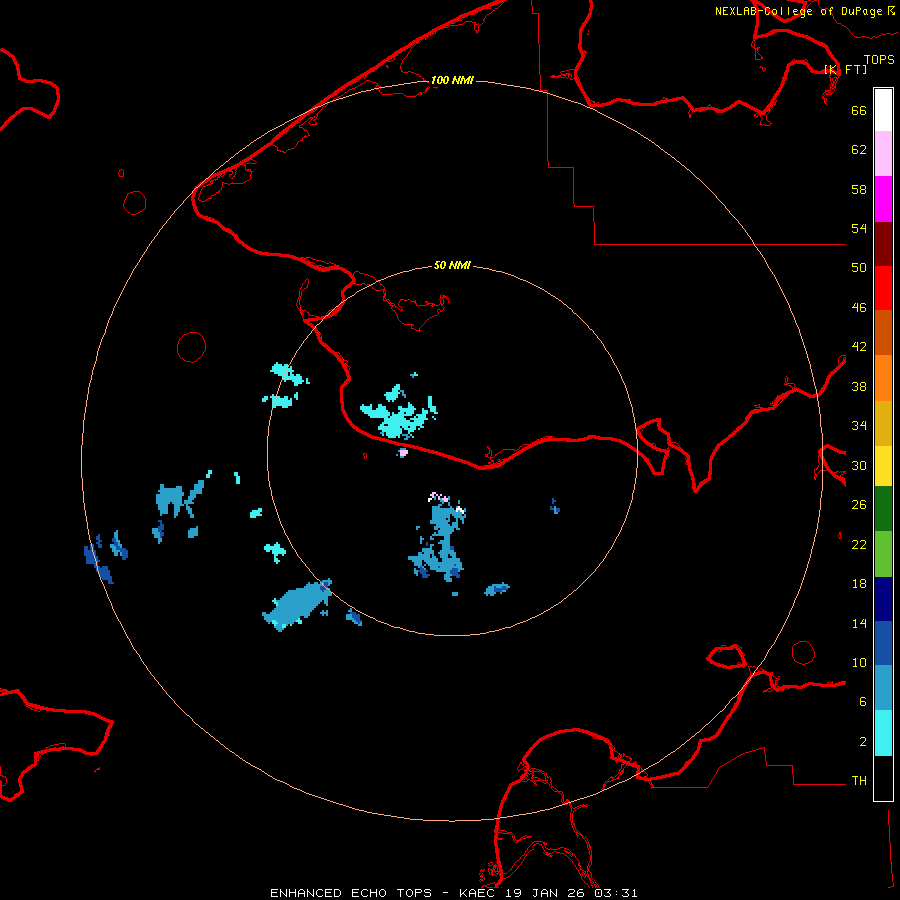Viewport: 900px width, 900px height.
Task: Select the medium blue legend band above 10
Action: [883, 643]
